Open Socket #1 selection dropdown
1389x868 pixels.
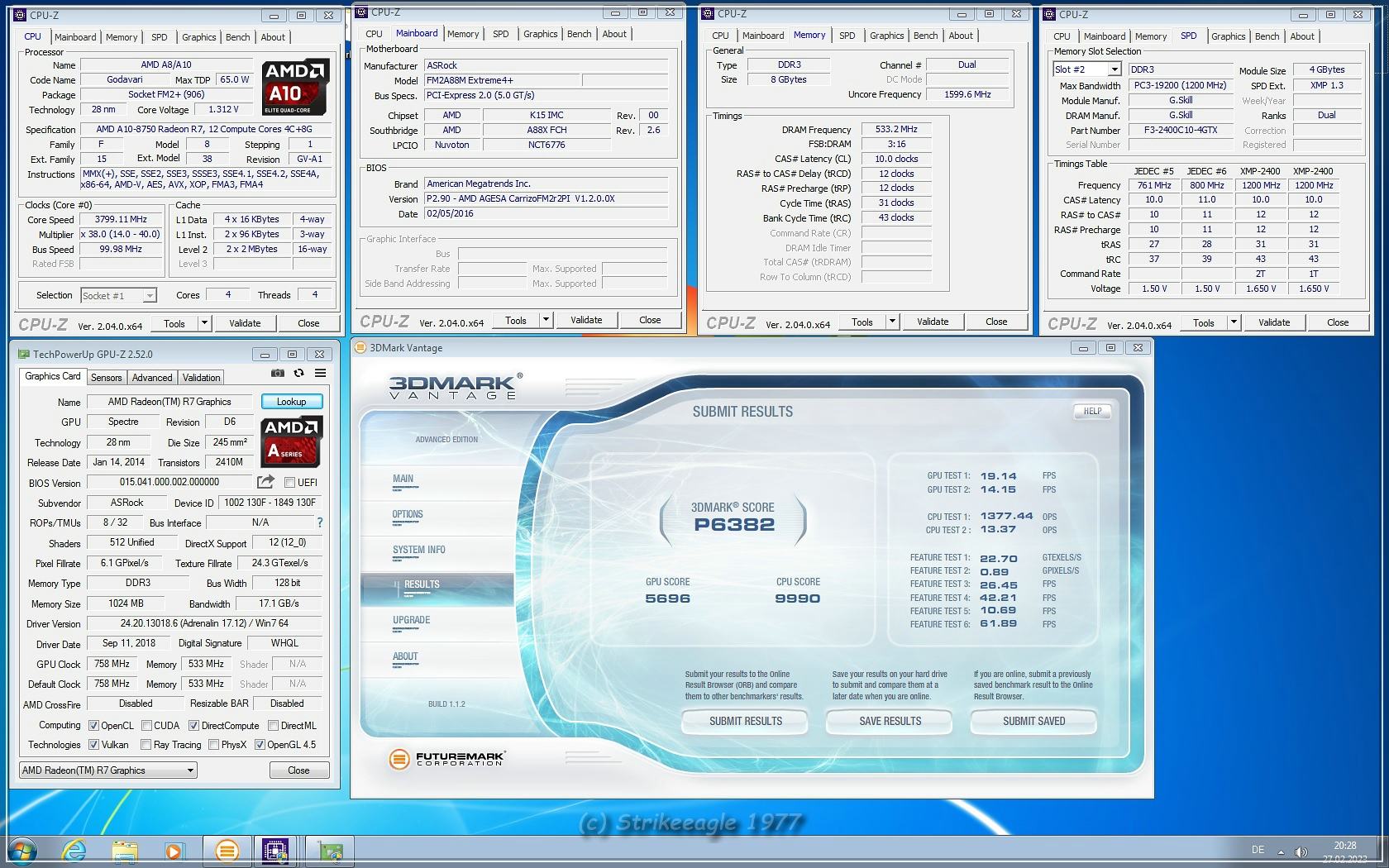[x=118, y=295]
